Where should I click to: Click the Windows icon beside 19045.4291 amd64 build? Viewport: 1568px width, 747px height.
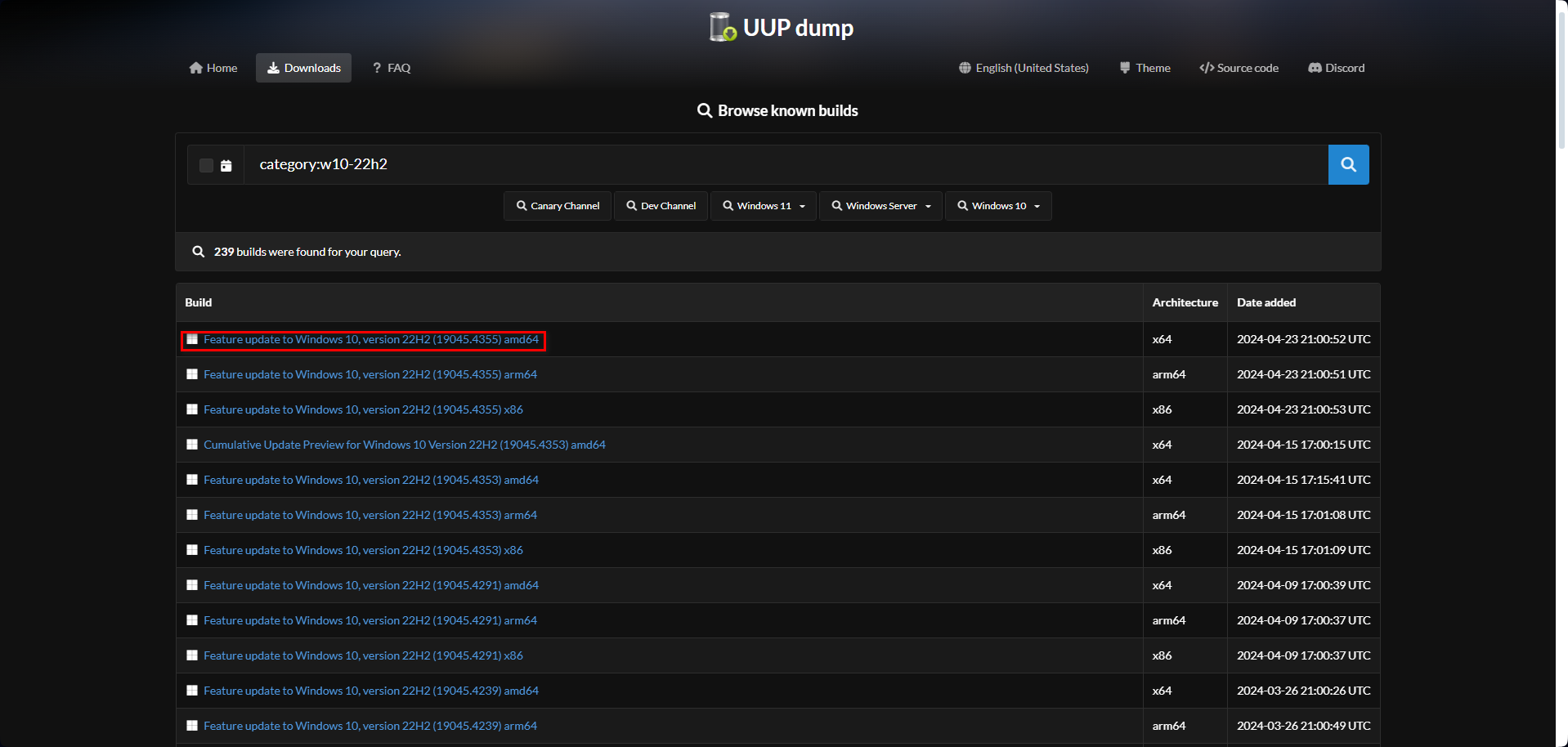click(192, 585)
